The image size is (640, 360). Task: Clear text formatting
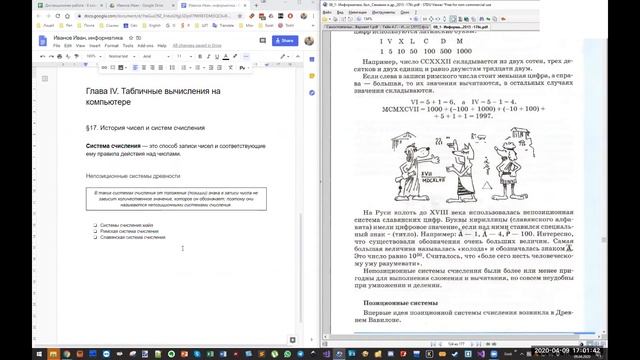pos(231,67)
